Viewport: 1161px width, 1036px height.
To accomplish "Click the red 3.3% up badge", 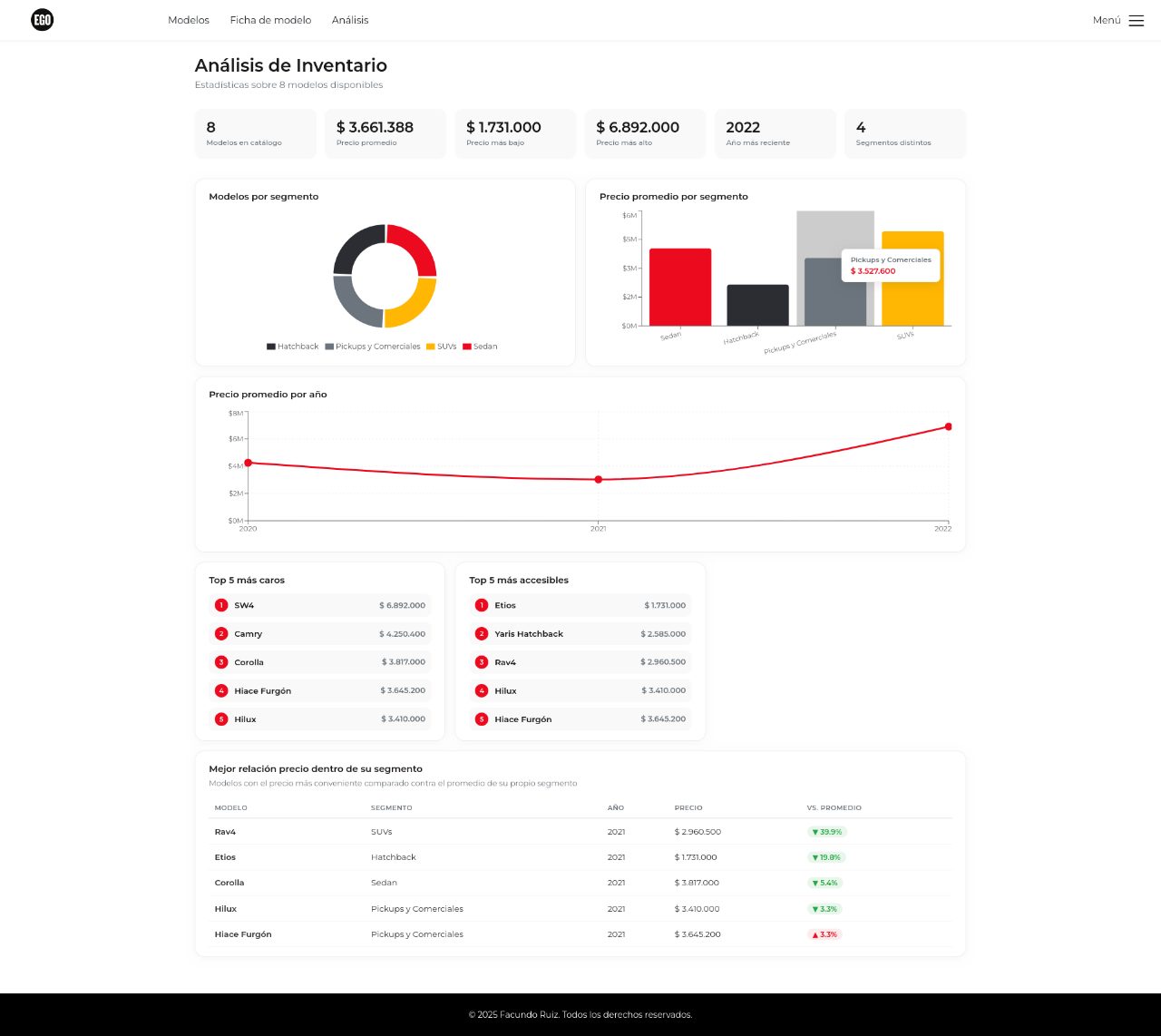I will [824, 934].
